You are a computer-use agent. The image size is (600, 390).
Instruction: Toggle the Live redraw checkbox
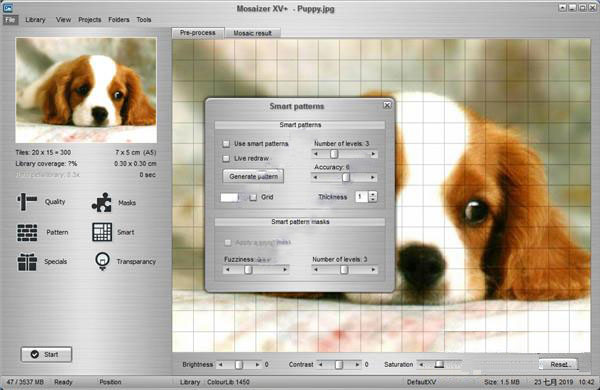point(226,158)
